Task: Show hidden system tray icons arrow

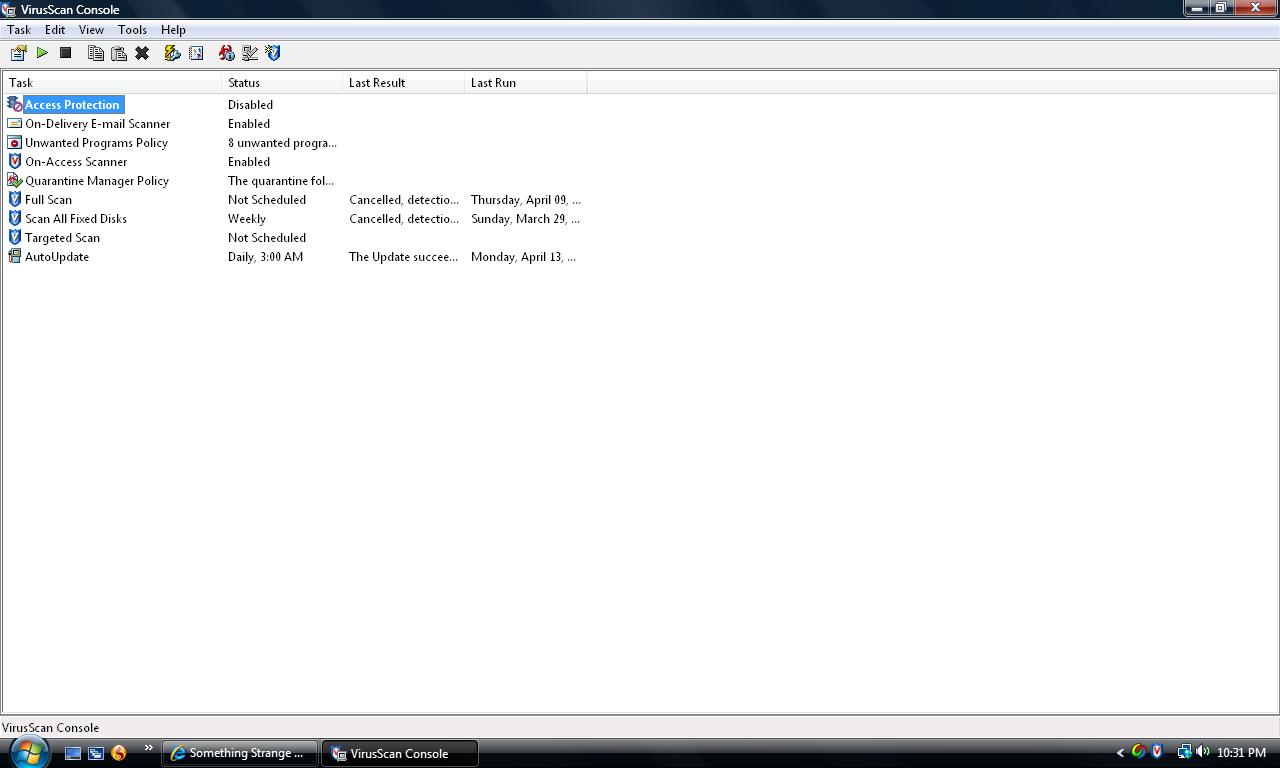Action: pos(1120,753)
